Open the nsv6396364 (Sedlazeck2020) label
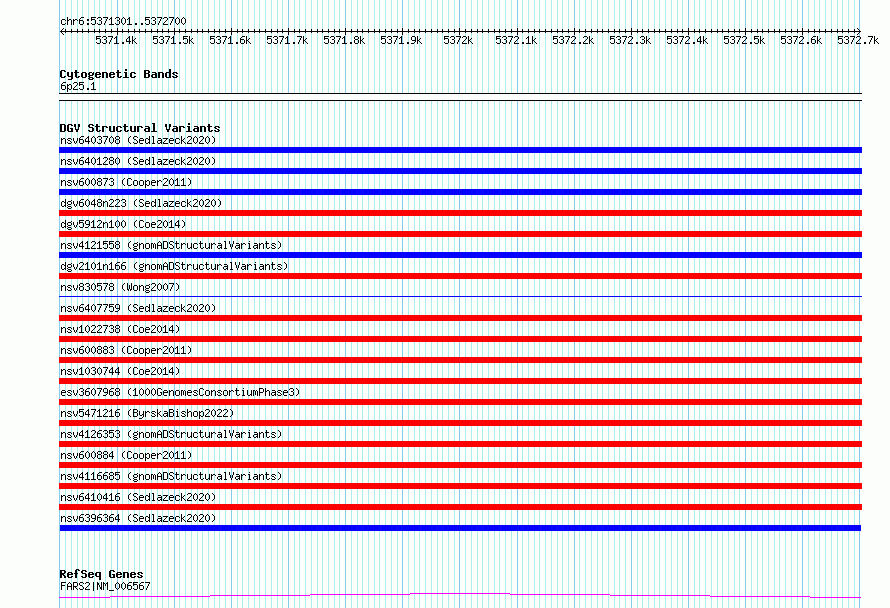This screenshot has height=608, width=890. (138, 518)
